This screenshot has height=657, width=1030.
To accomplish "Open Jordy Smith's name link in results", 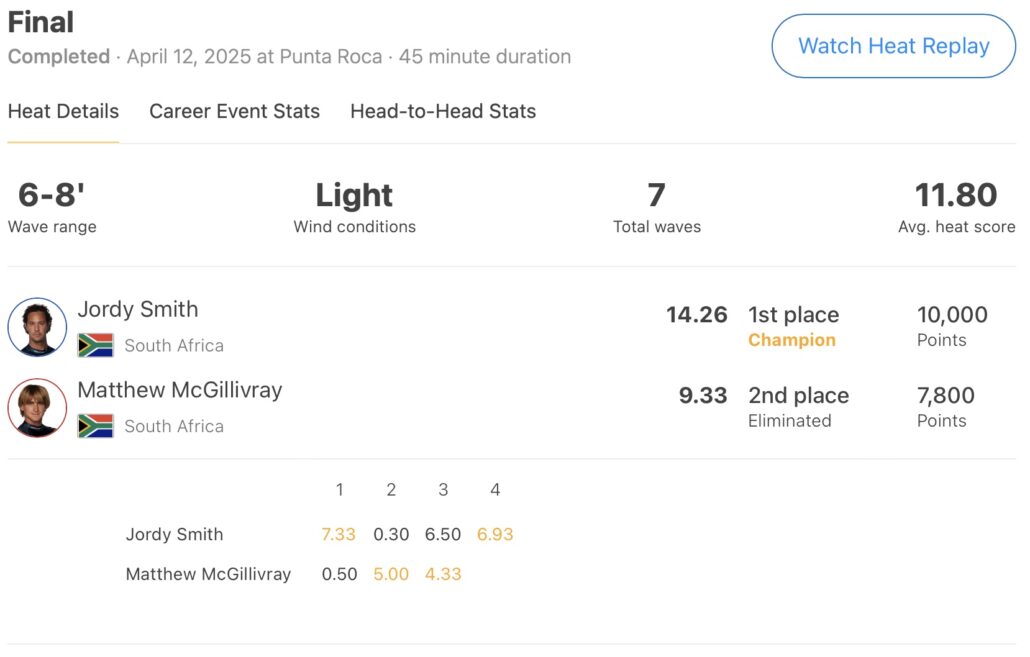I will [138, 309].
